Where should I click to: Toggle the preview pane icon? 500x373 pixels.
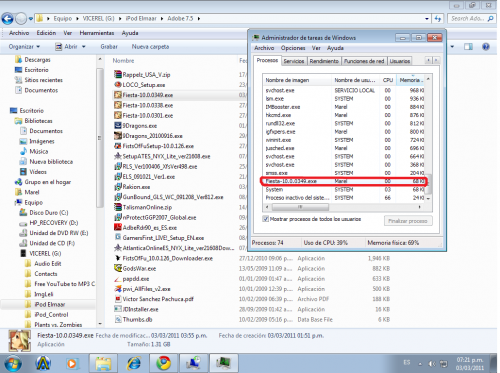coord(468,47)
